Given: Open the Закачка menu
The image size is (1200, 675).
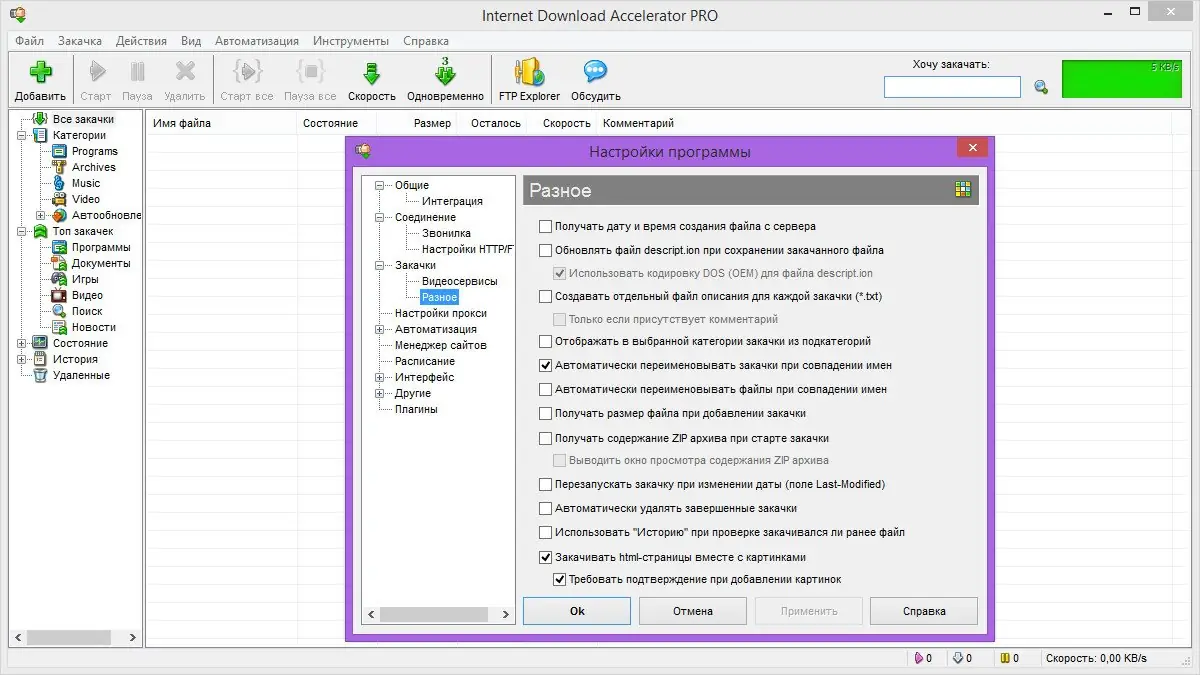Looking at the screenshot, I should point(79,41).
